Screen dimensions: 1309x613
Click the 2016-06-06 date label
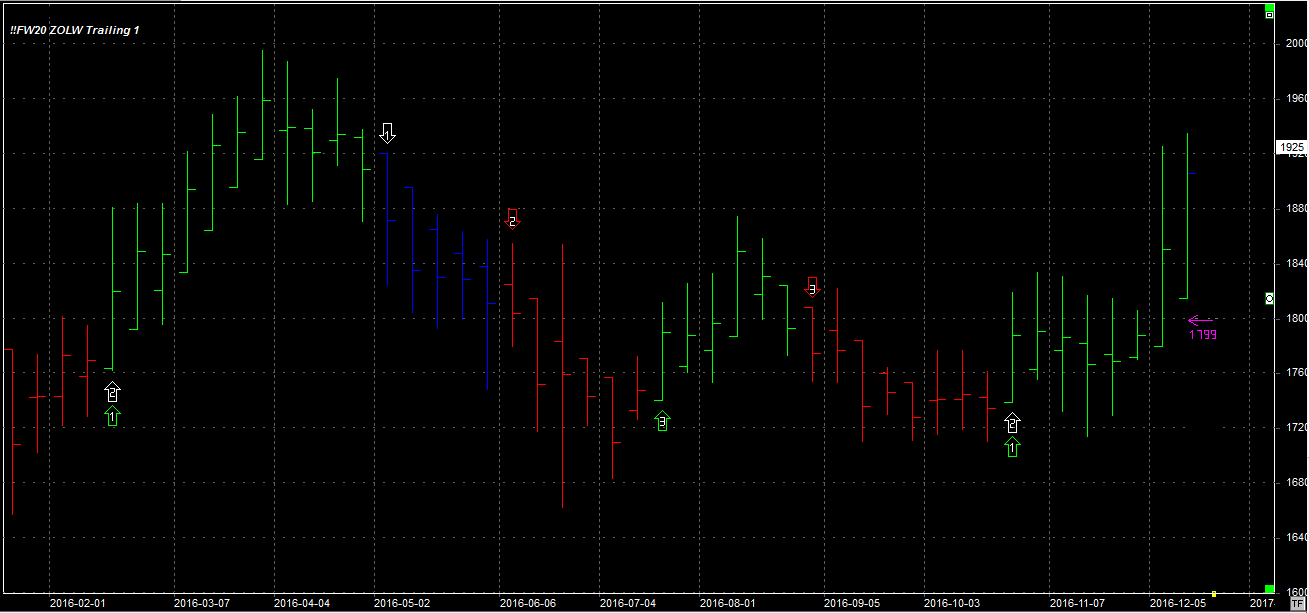pos(527,603)
